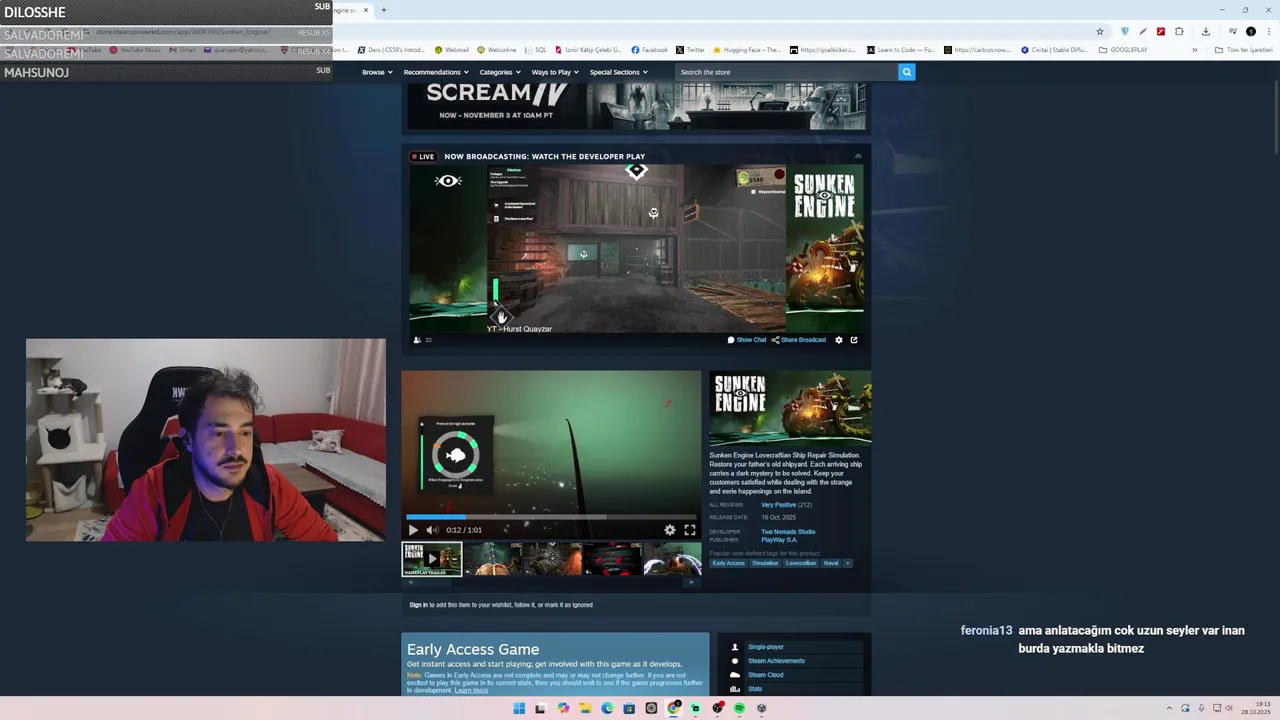Click the Early Access tag
The height and width of the screenshot is (720, 1280).
[728, 563]
